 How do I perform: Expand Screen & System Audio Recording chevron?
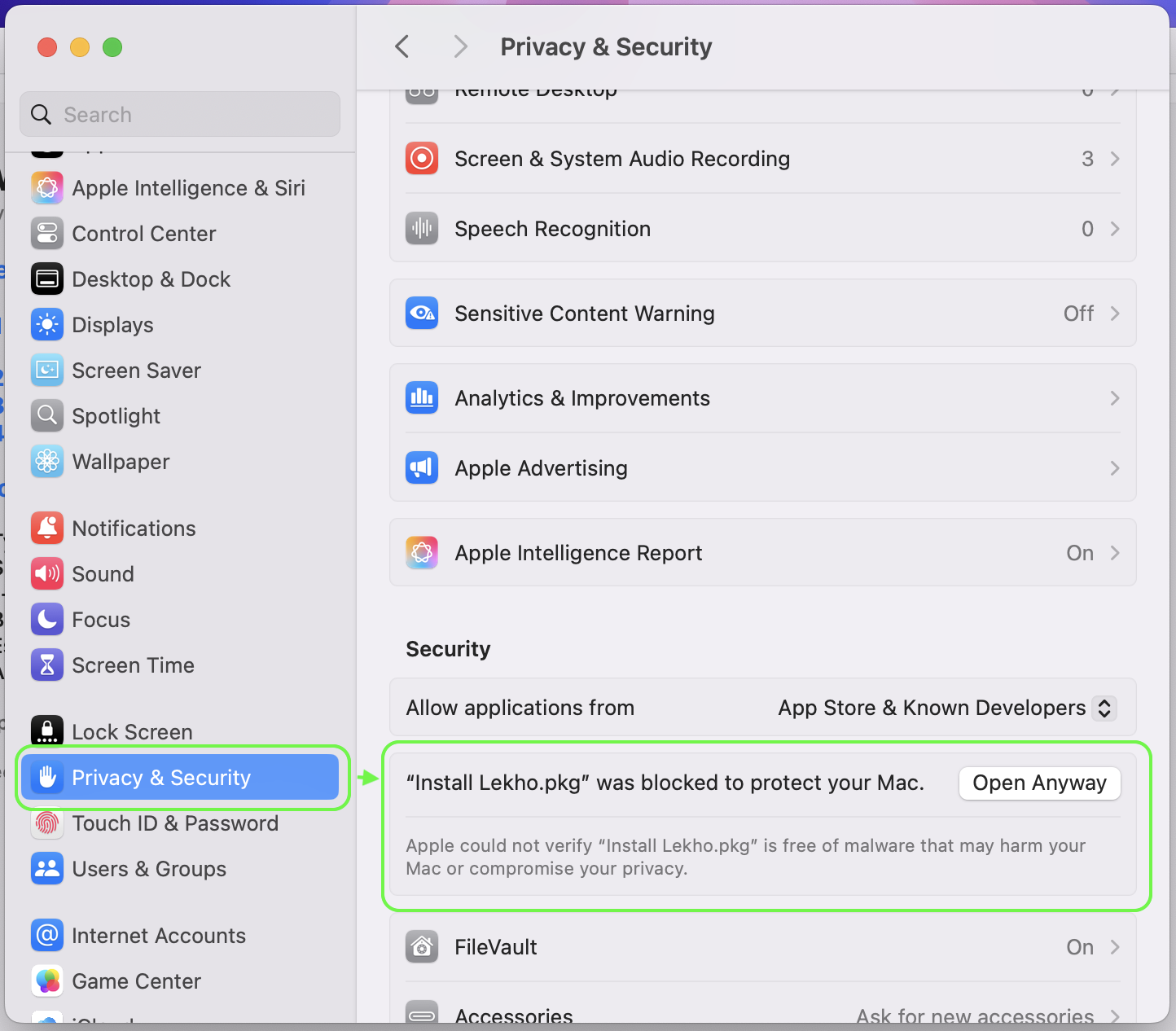pos(1115,159)
